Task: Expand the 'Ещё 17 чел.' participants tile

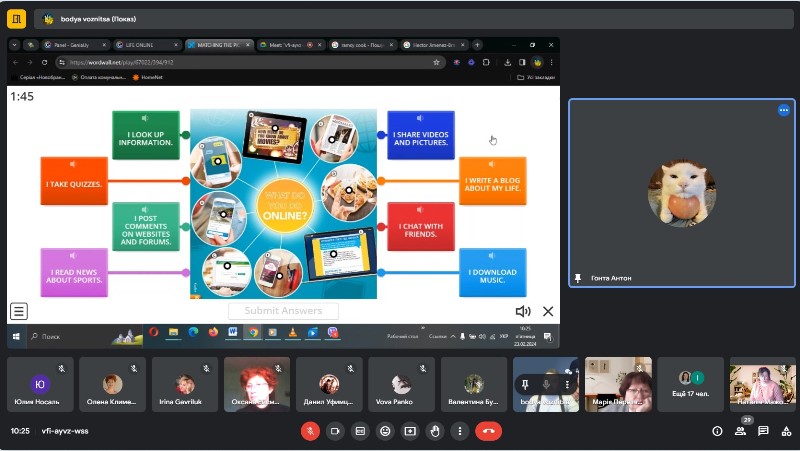Action: click(x=690, y=384)
